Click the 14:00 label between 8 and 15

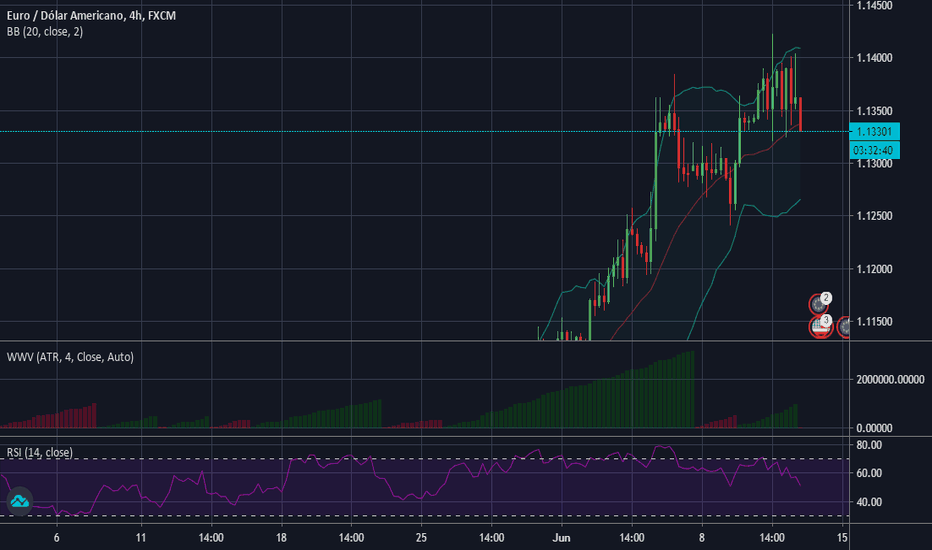[772, 538]
